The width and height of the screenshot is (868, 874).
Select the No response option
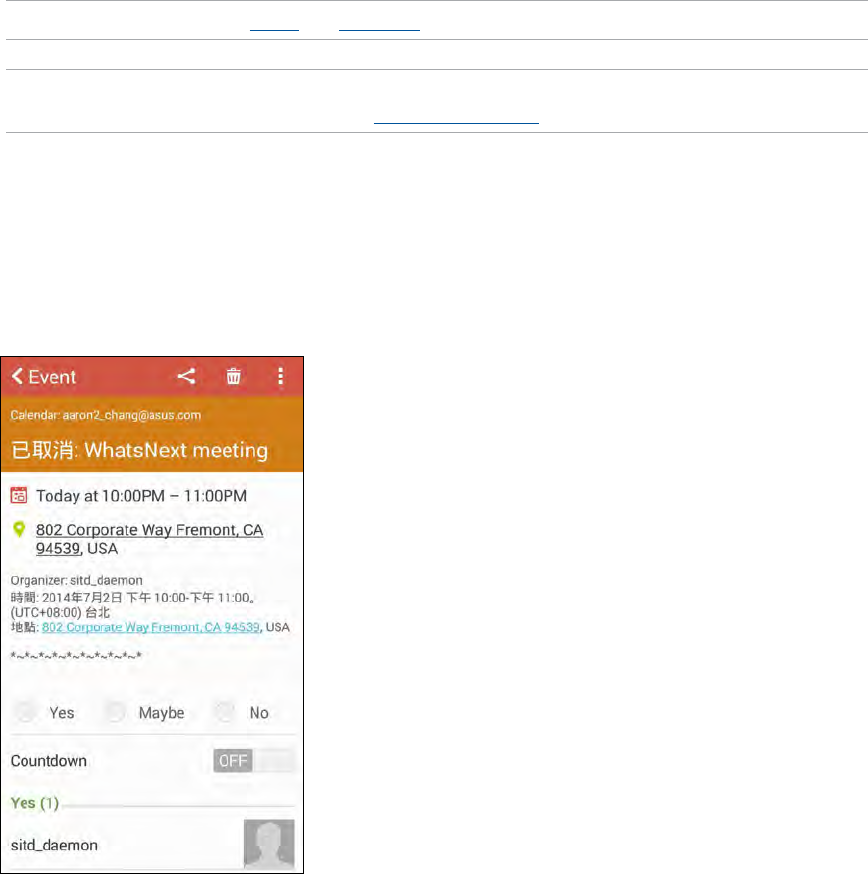click(x=225, y=712)
